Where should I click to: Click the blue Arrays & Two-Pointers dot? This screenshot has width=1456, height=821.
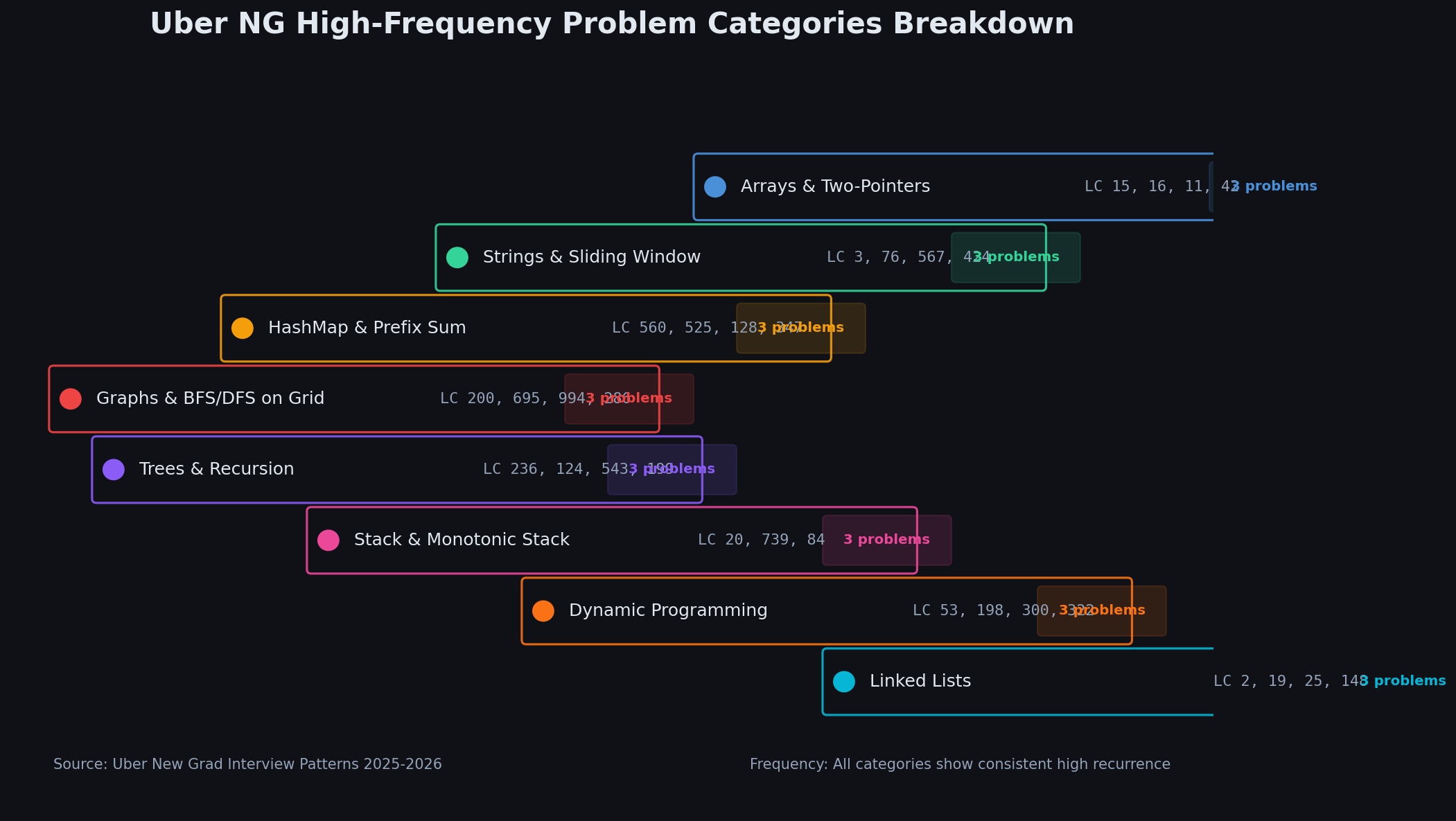[x=715, y=187]
